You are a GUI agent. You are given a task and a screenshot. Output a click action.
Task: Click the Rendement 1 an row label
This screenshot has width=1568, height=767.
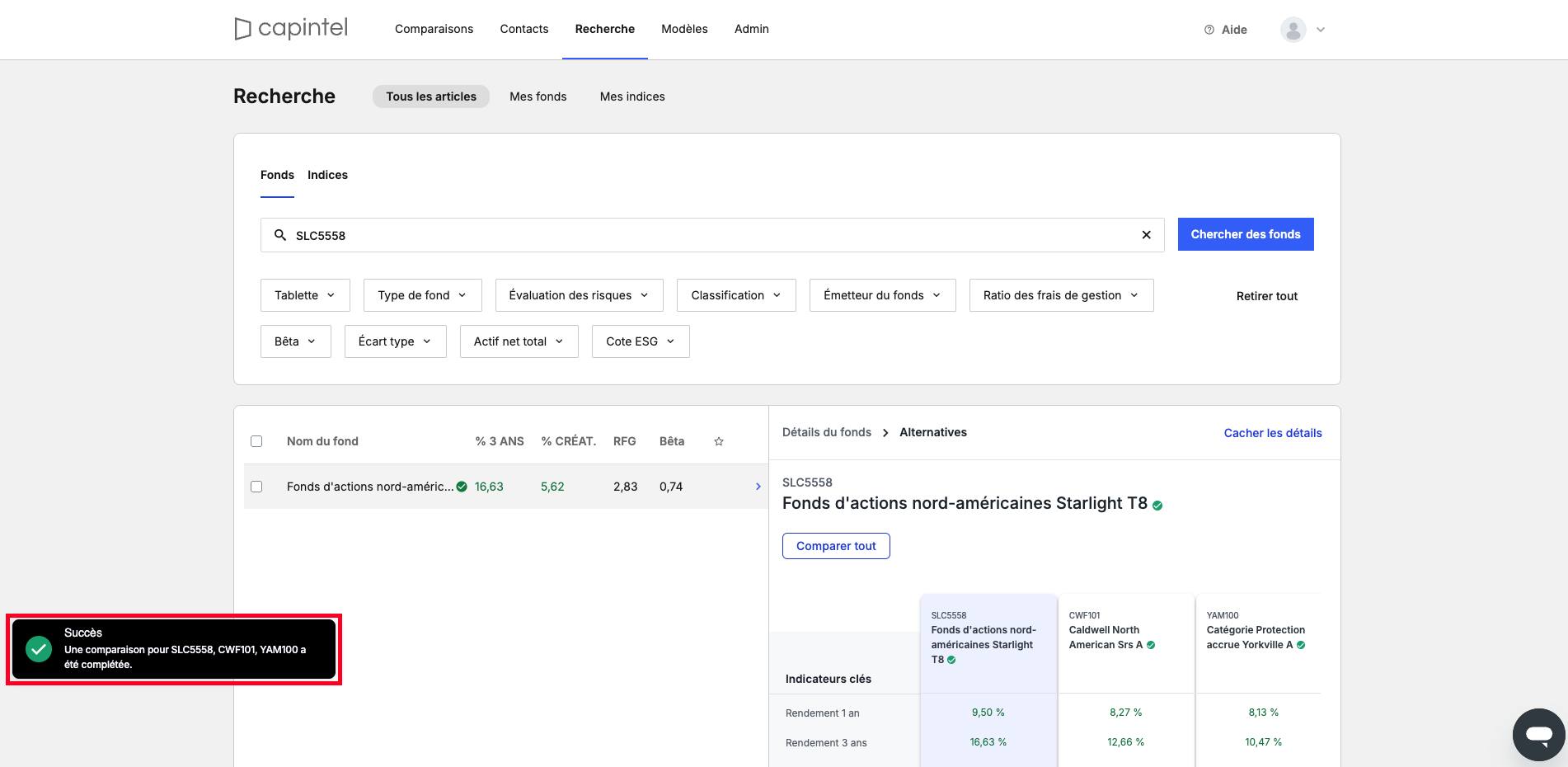(x=822, y=713)
